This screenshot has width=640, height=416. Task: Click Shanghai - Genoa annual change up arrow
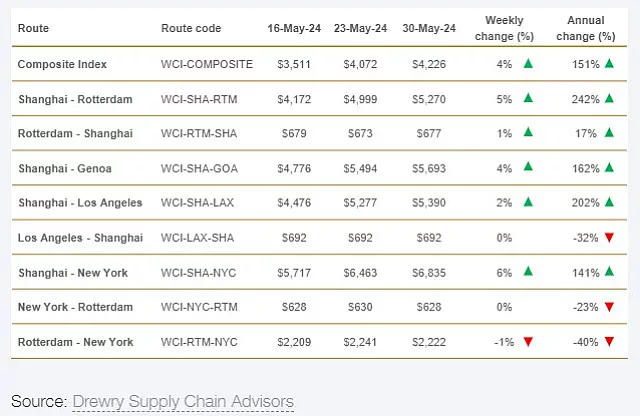click(x=608, y=168)
